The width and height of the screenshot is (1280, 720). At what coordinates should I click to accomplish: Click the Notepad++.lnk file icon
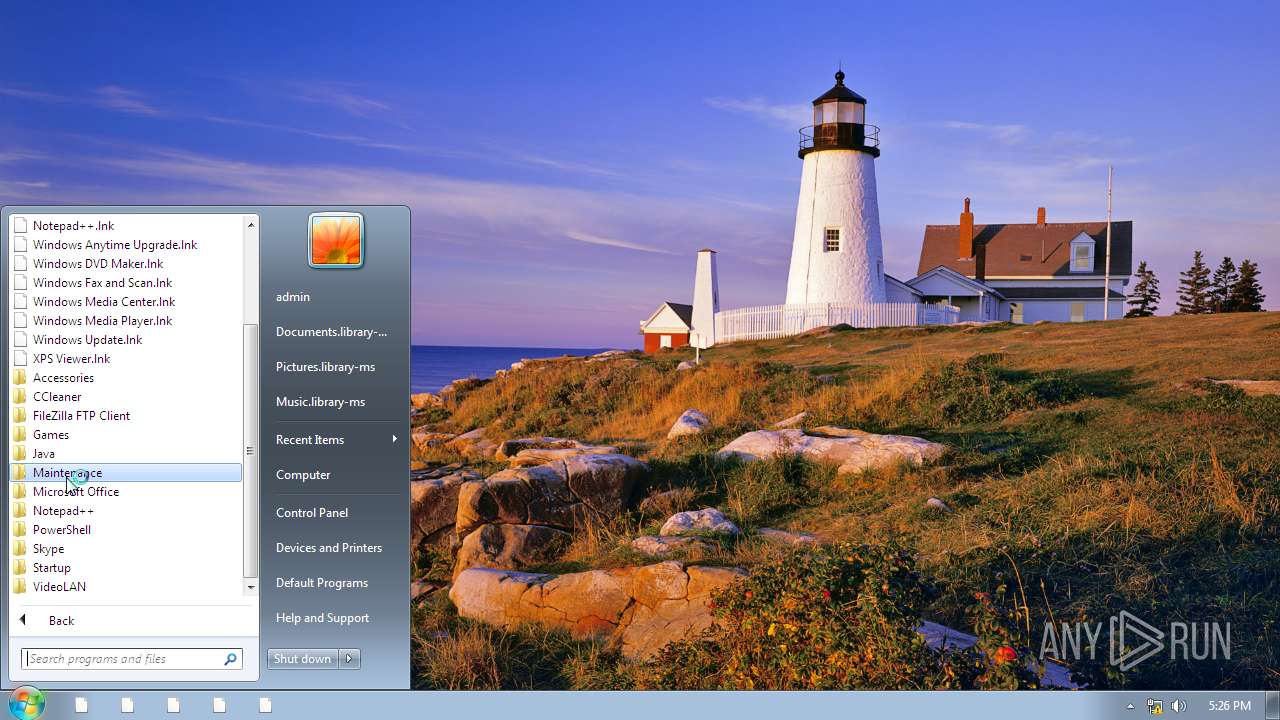point(20,226)
